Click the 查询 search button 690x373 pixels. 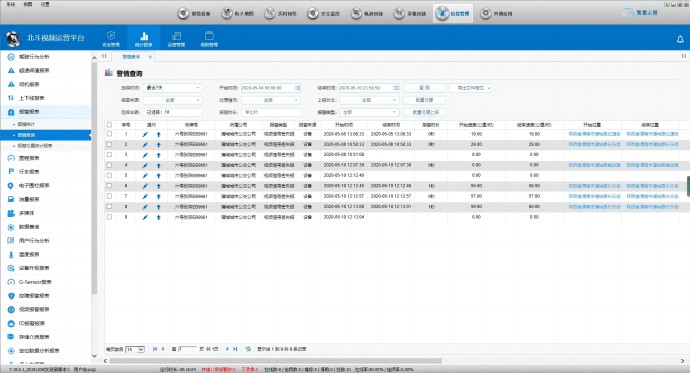[x=424, y=88]
